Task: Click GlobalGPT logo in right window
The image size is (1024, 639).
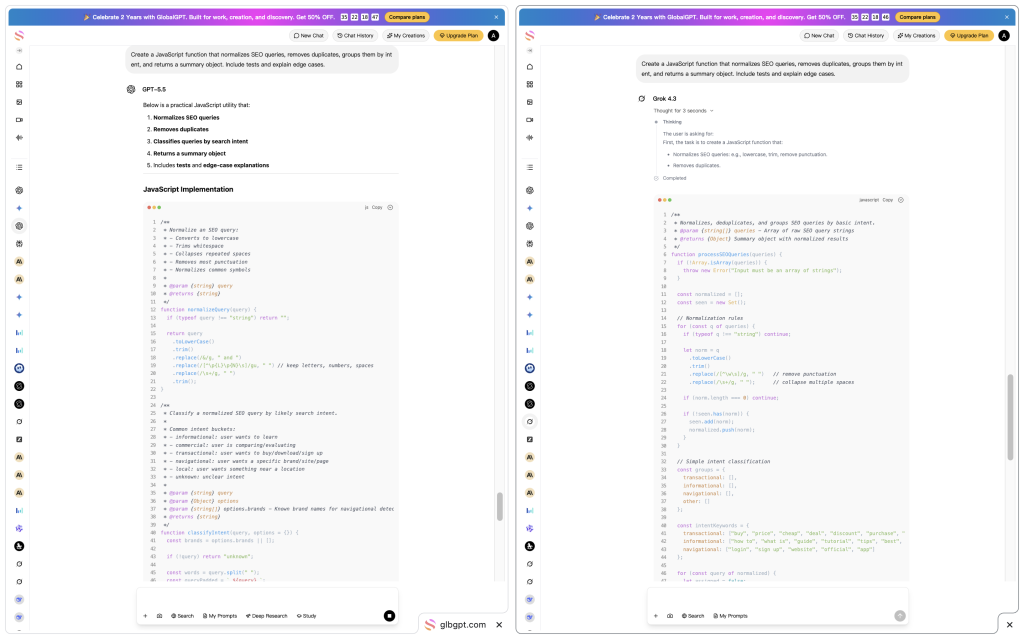Action: (x=530, y=35)
